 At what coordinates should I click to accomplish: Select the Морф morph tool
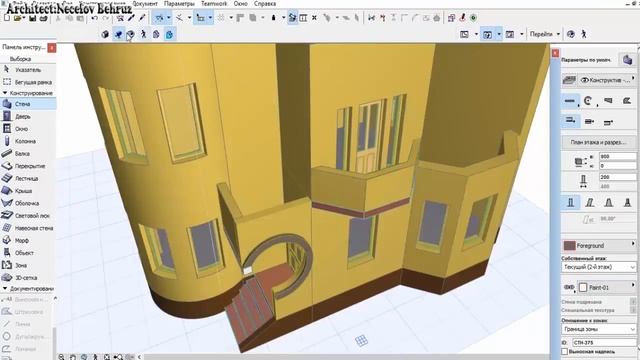pos(28,240)
